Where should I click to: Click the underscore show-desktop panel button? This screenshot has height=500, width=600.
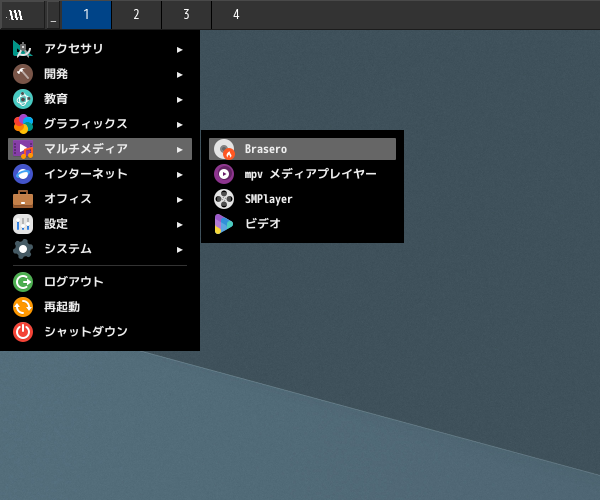[x=53, y=15]
